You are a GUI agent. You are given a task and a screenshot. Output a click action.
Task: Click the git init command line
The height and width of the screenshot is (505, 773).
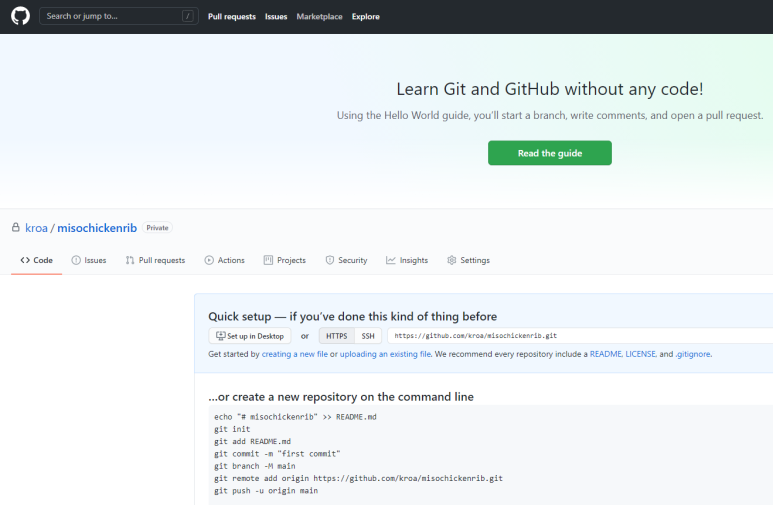click(x=232, y=429)
